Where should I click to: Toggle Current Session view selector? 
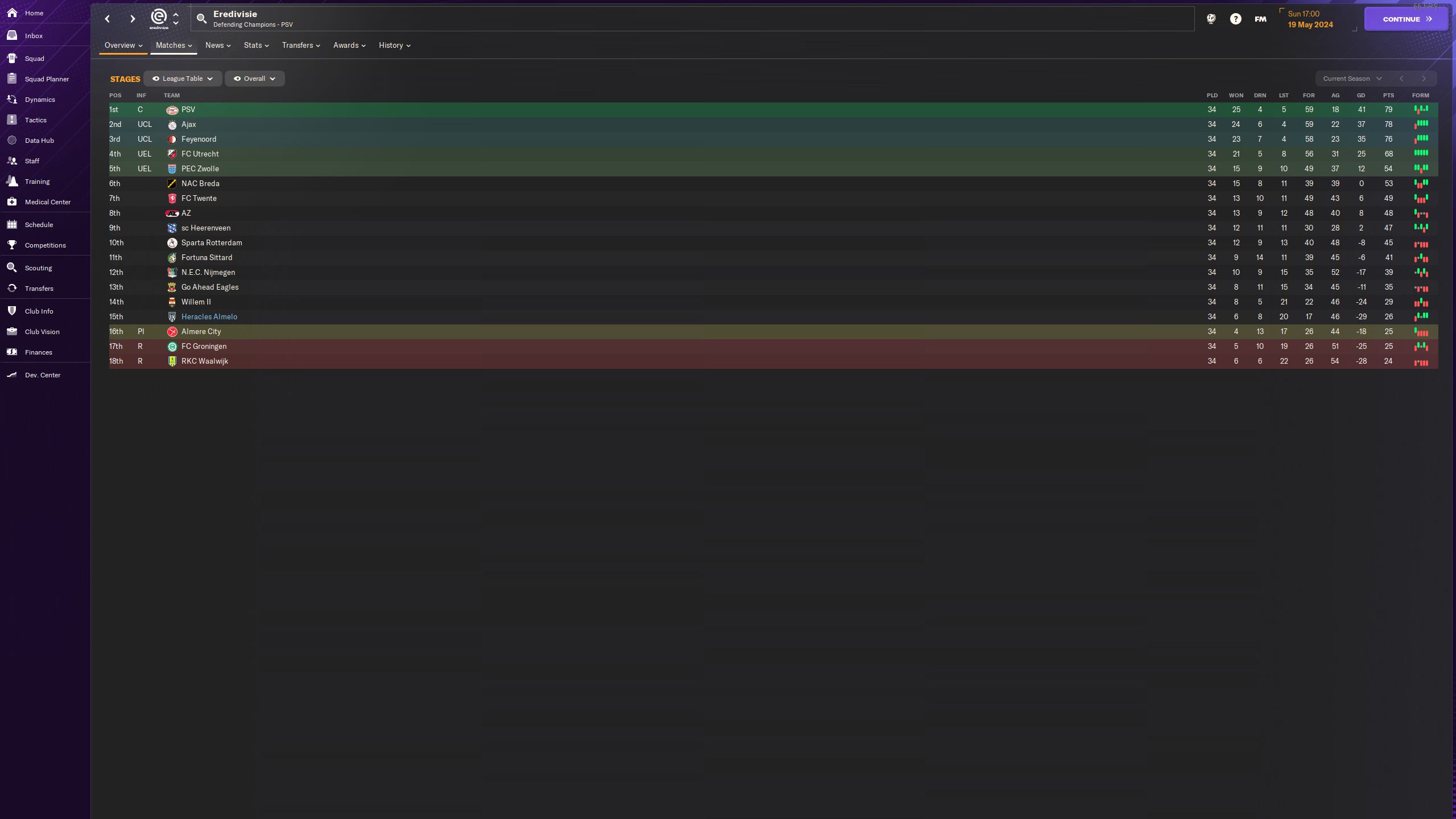pyautogui.click(x=1351, y=78)
